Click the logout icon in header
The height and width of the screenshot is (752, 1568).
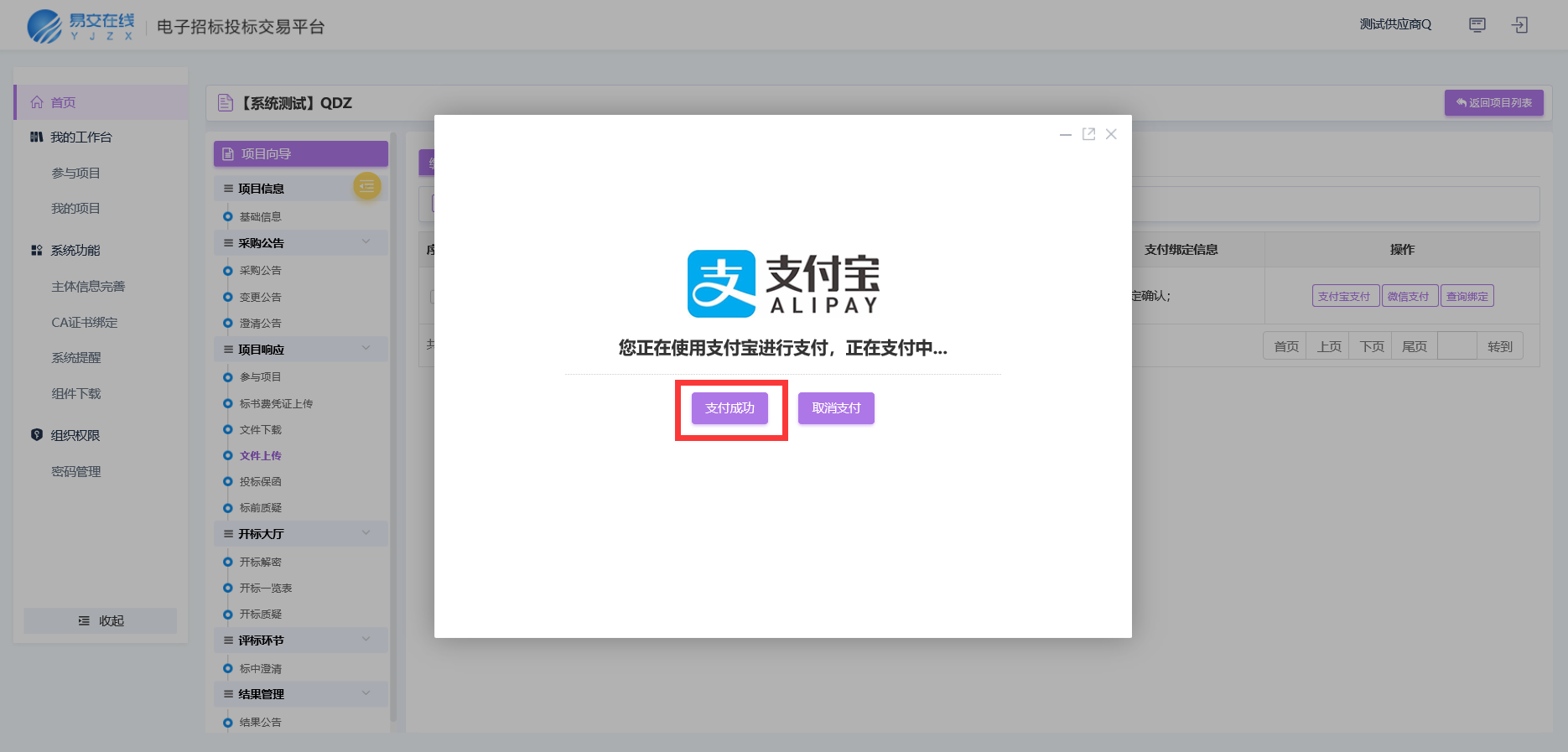coord(1520,25)
